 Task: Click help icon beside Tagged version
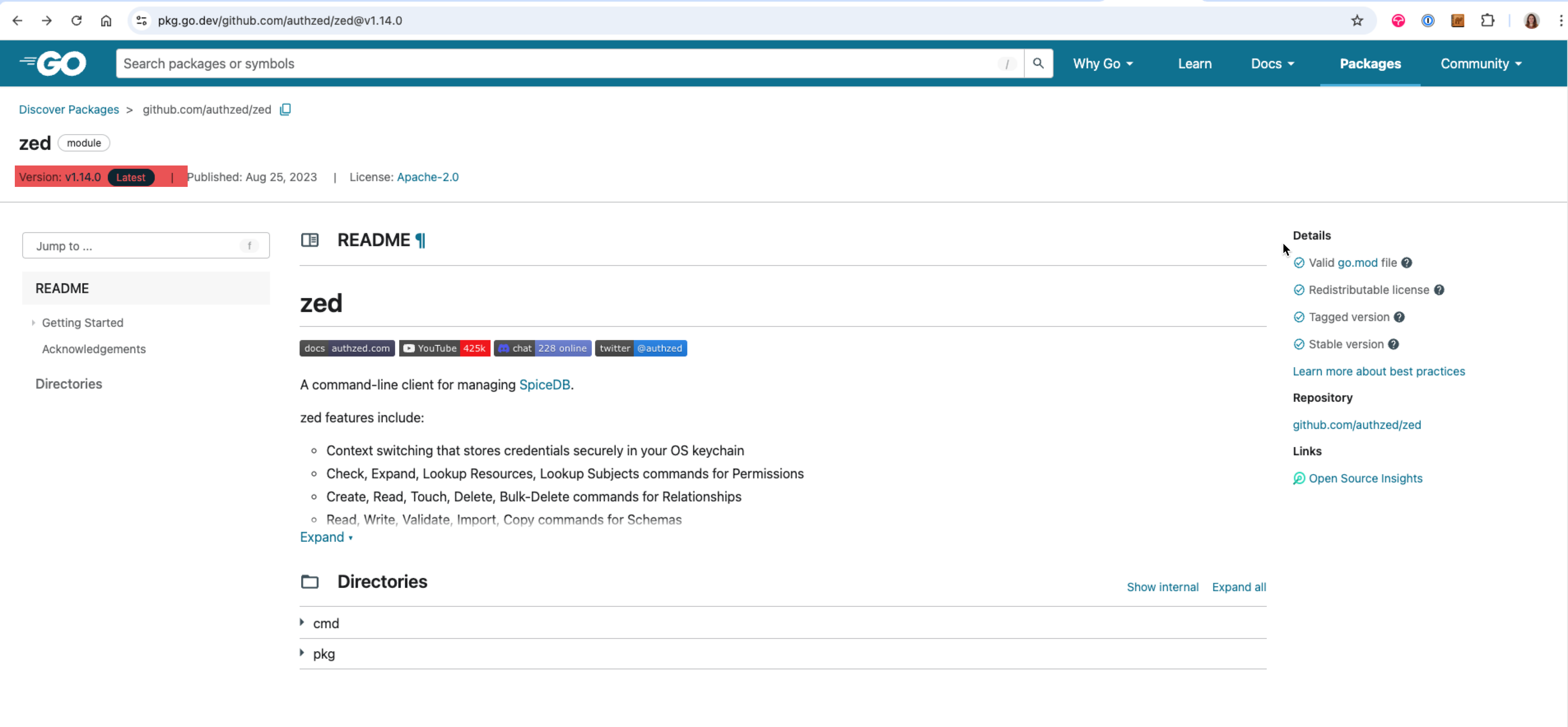1399,317
